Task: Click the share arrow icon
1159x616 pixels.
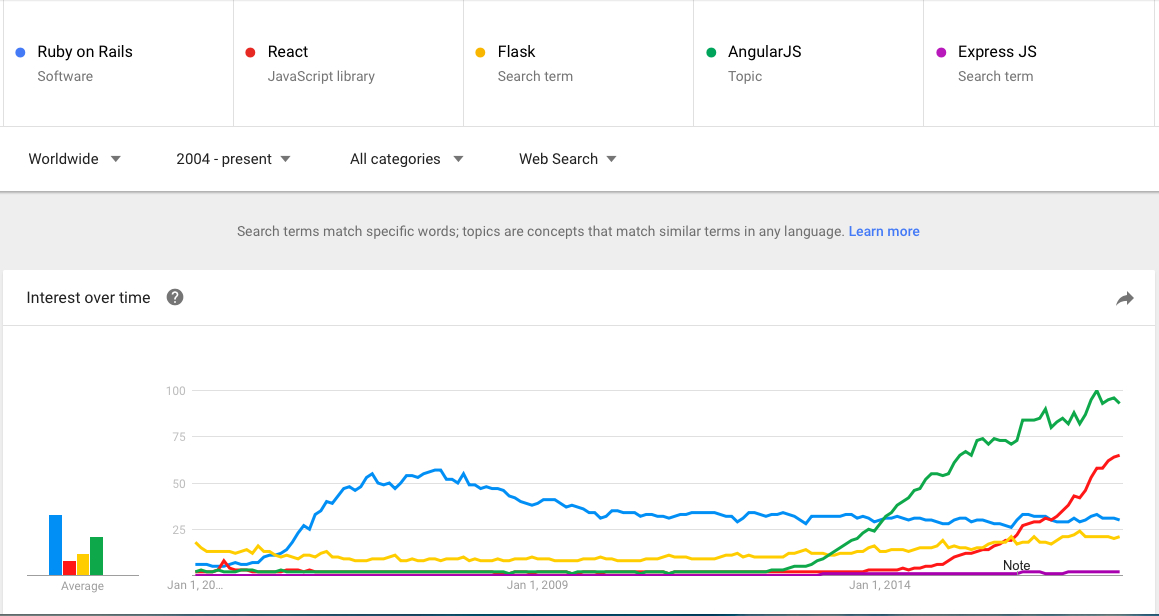Action: (1124, 298)
